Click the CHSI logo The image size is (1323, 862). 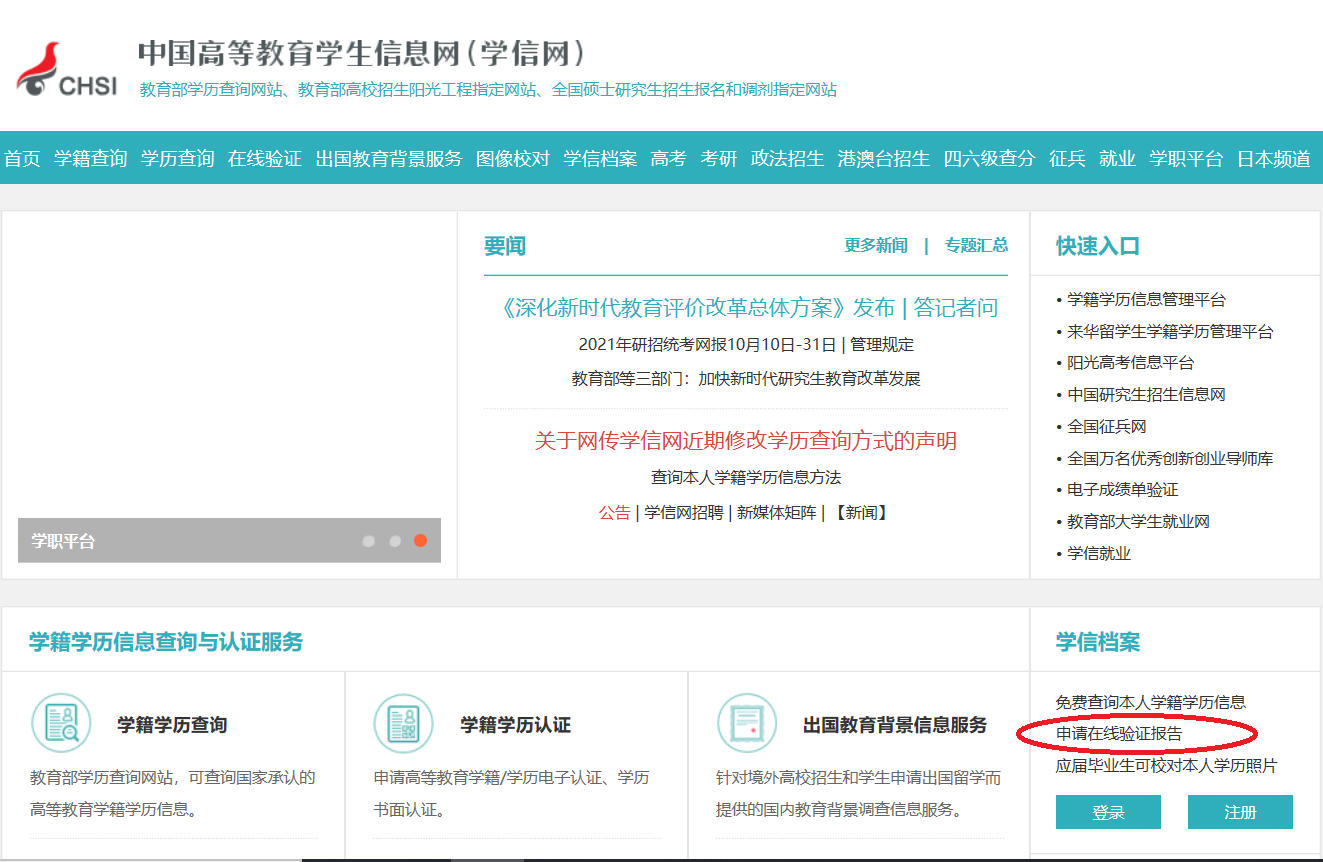pos(66,69)
